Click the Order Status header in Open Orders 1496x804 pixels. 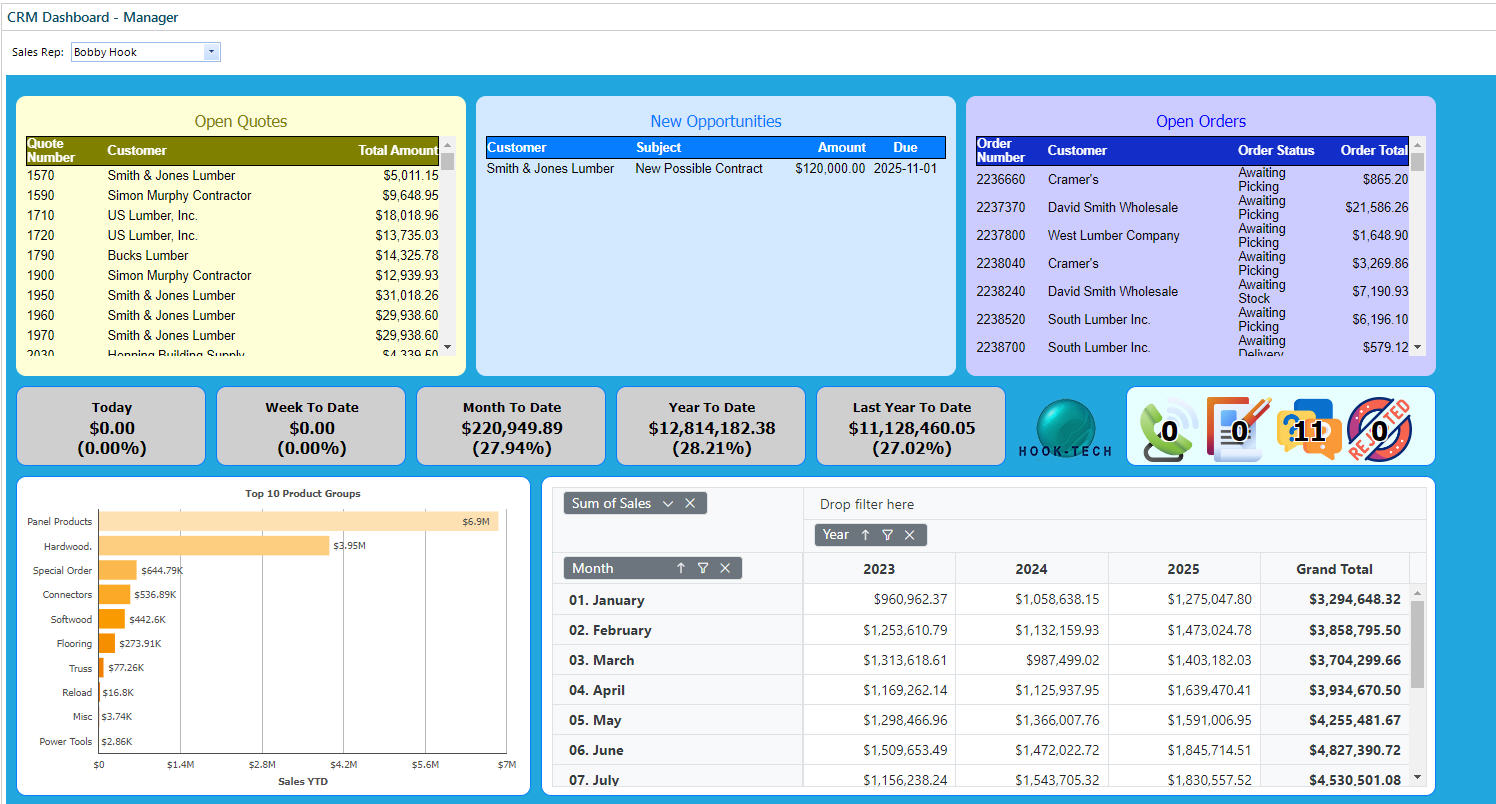(x=1276, y=150)
